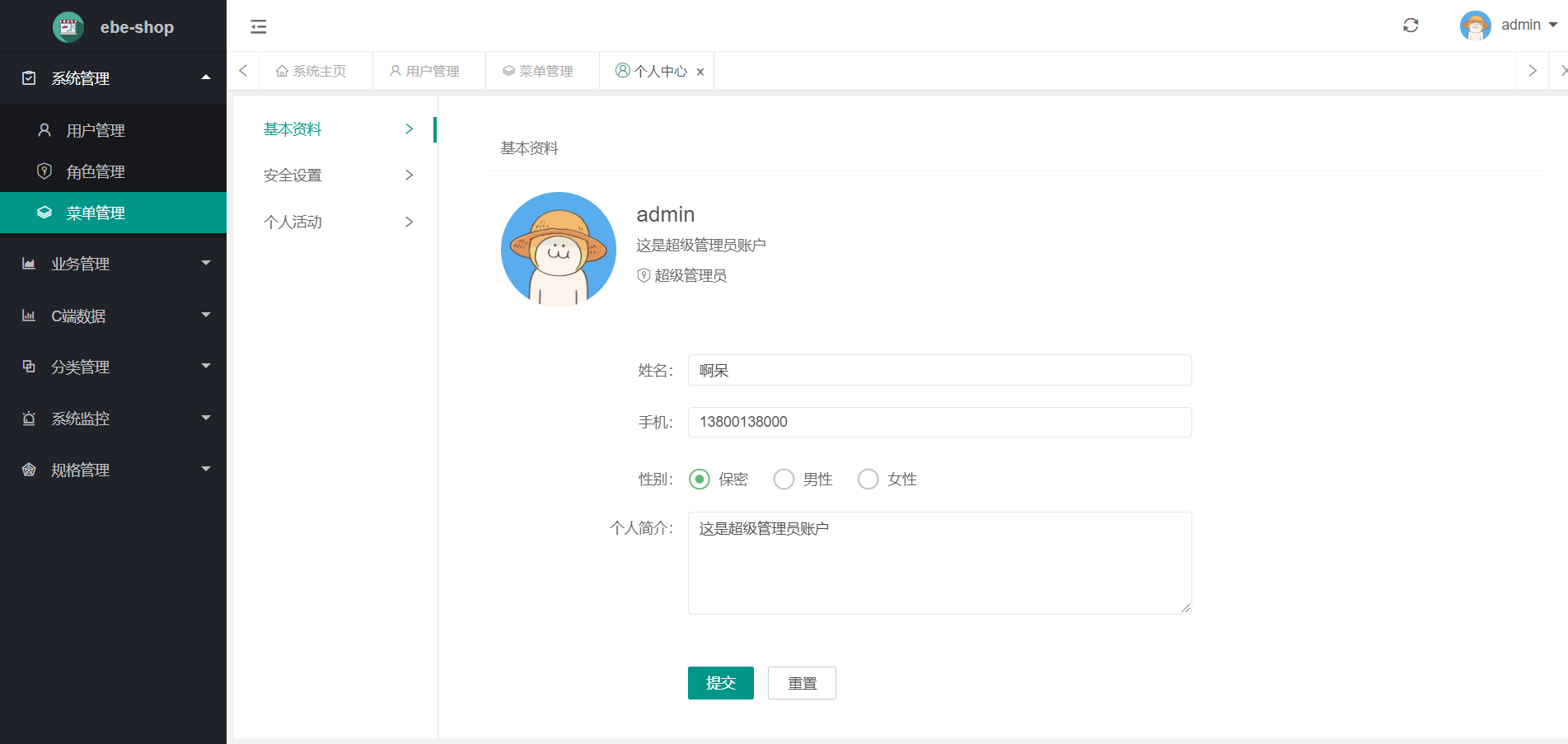Expand the 分类管理 section
Viewport: 1568px width, 744px height.
pos(79,367)
